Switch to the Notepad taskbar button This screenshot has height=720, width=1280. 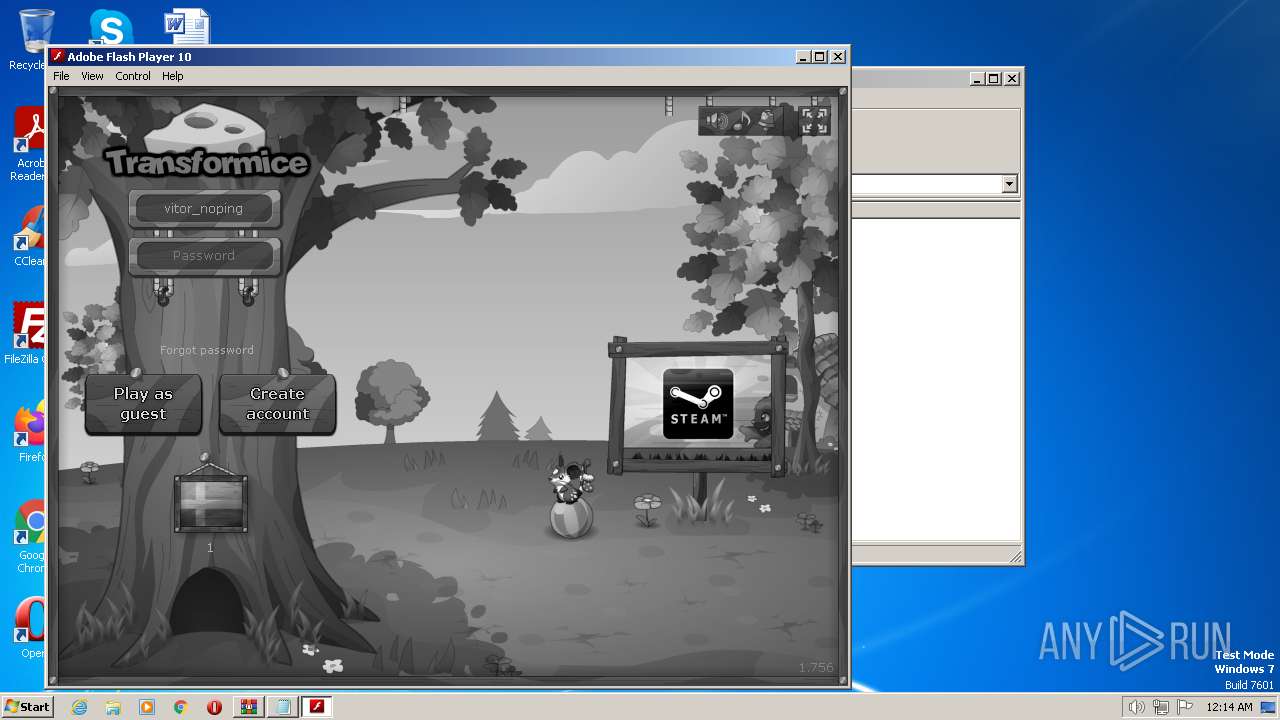pos(283,707)
